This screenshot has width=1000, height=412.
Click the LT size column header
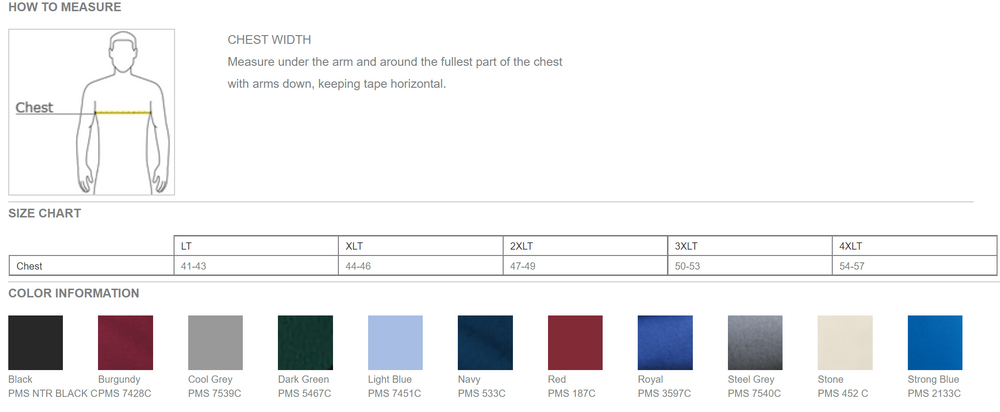tap(187, 246)
